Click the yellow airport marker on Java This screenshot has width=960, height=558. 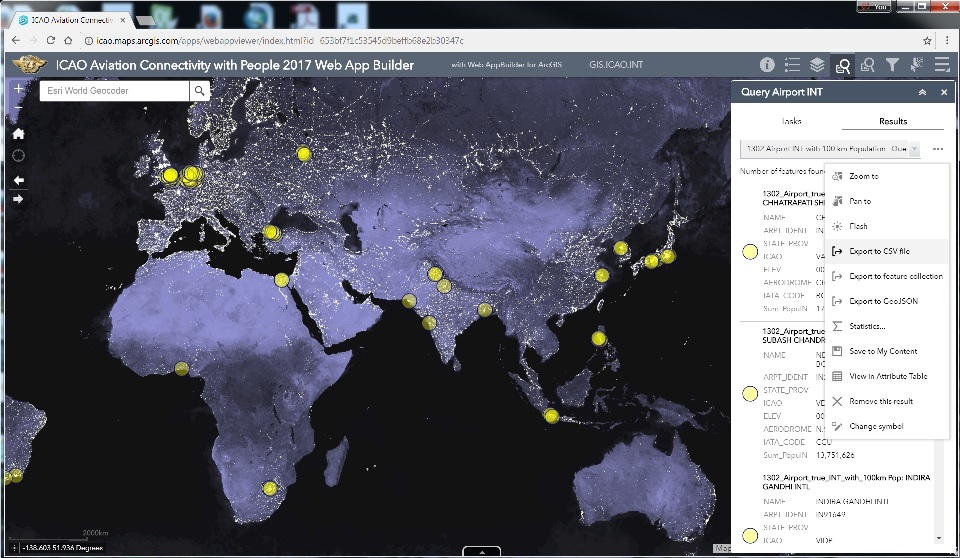coord(551,416)
